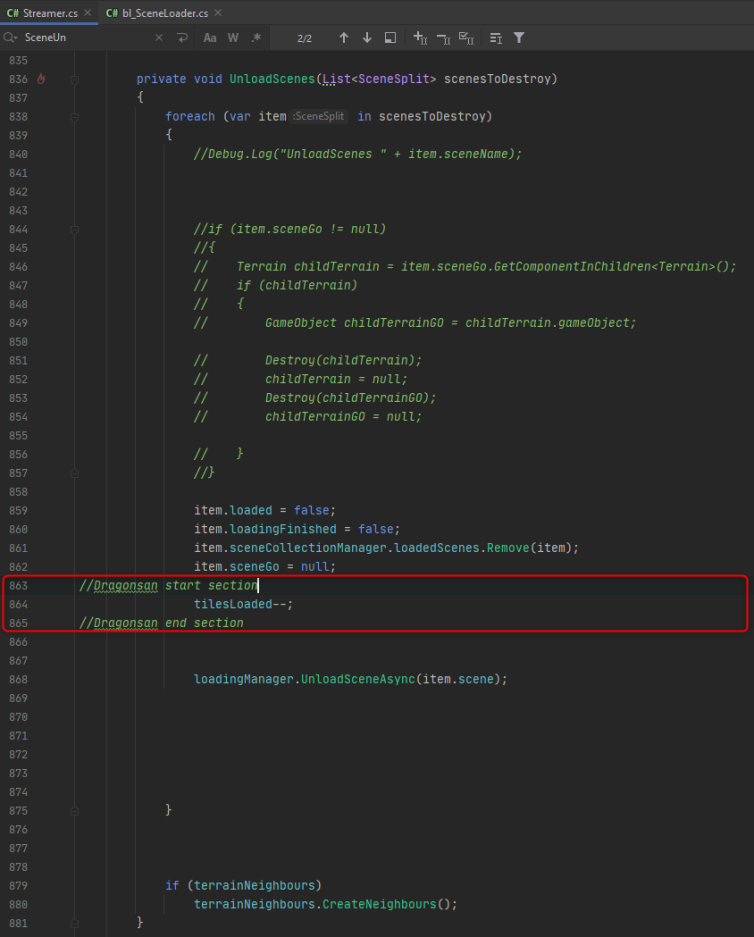This screenshot has width=754, height=937.
Task: Close the Streamer.cs tab
Action: 87,13
